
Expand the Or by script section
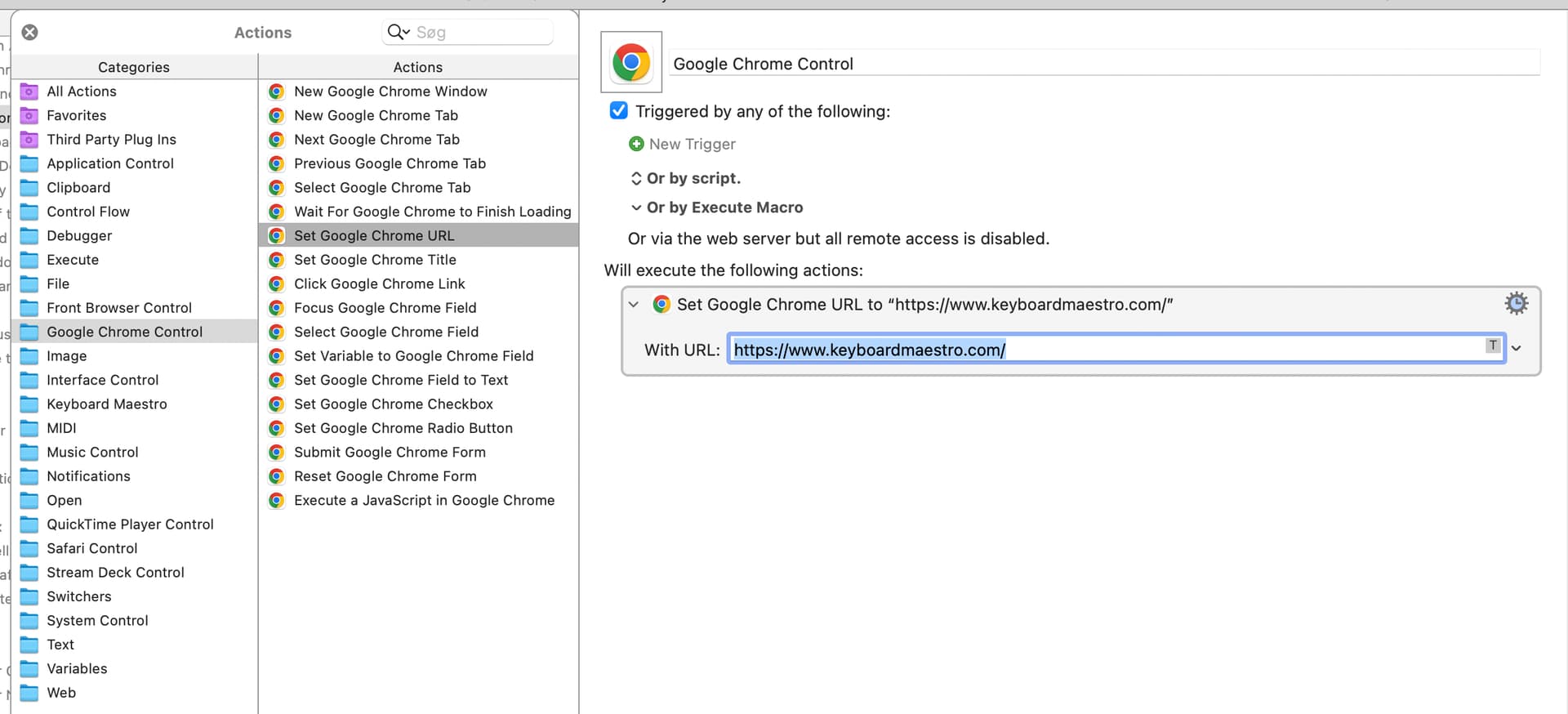pyautogui.click(x=636, y=178)
